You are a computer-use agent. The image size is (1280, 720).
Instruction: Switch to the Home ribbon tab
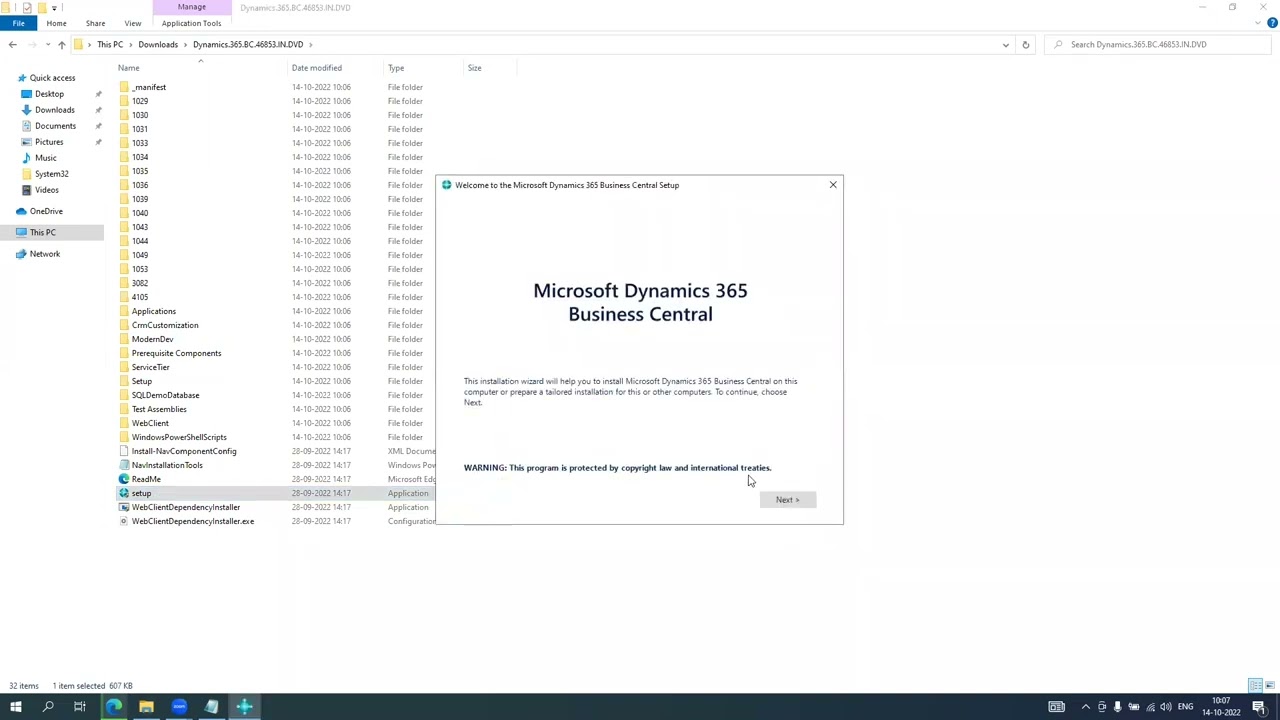[x=56, y=23]
